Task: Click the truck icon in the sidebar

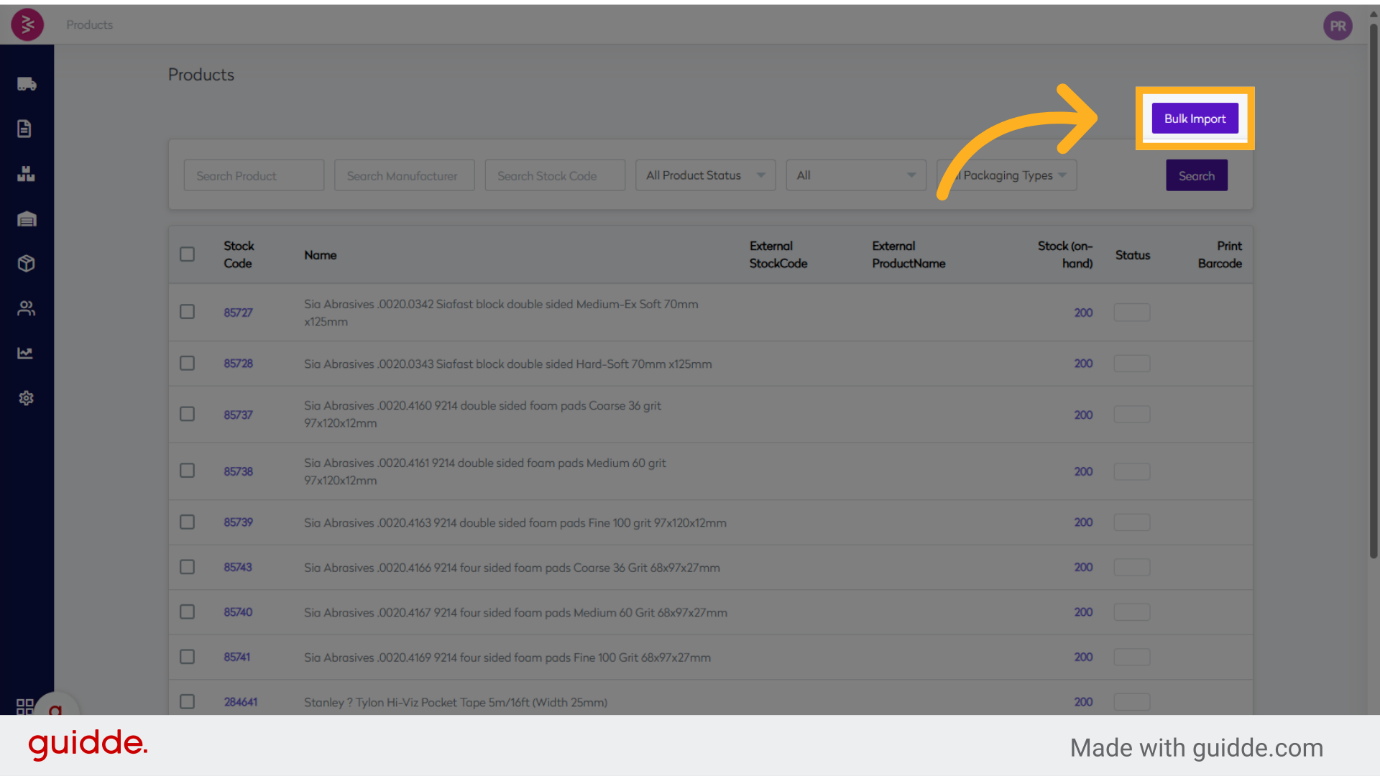Action: [x=27, y=84]
